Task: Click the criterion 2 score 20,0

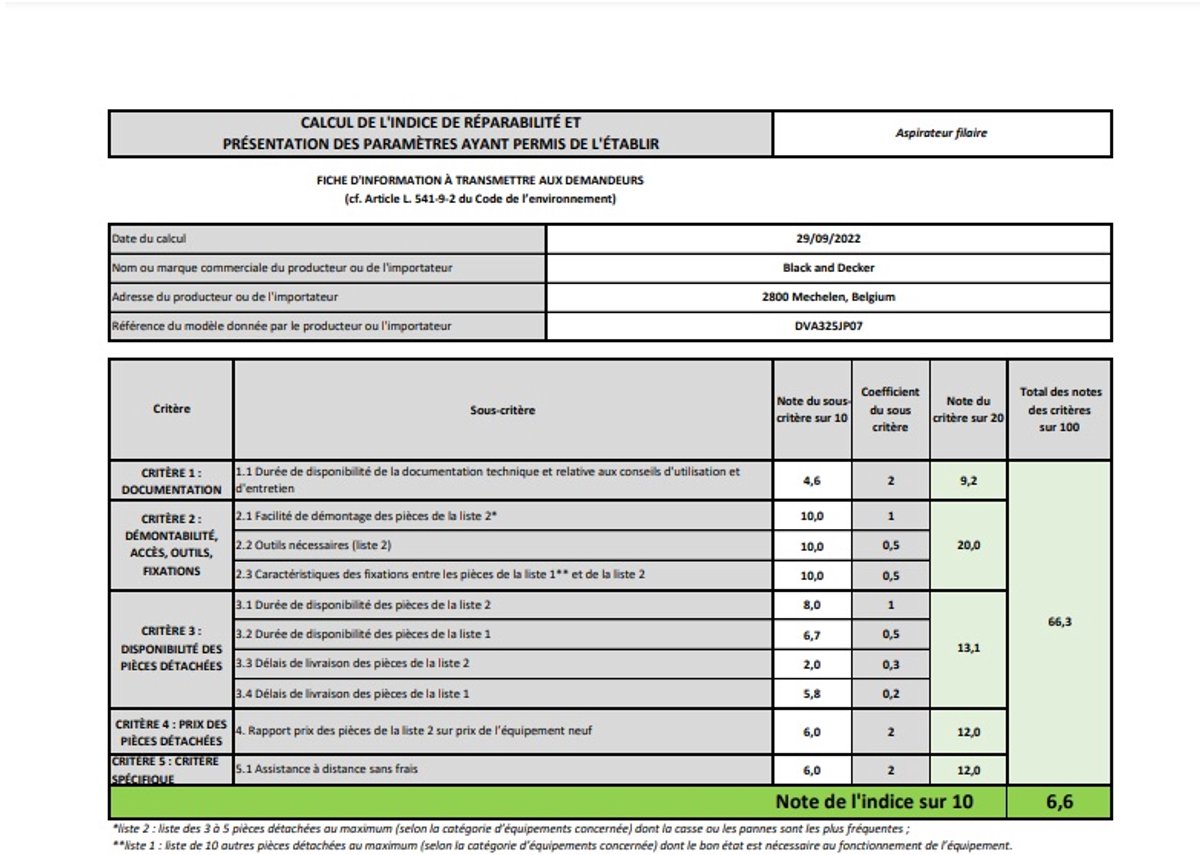Action: tap(968, 546)
